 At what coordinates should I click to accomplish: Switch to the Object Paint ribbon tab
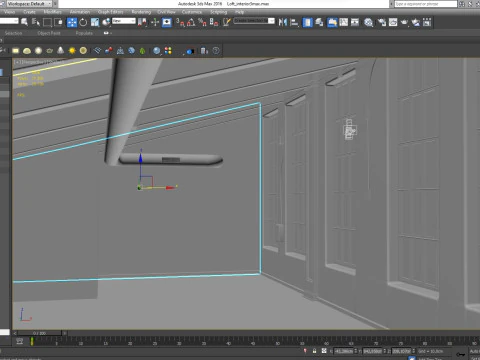49,33
